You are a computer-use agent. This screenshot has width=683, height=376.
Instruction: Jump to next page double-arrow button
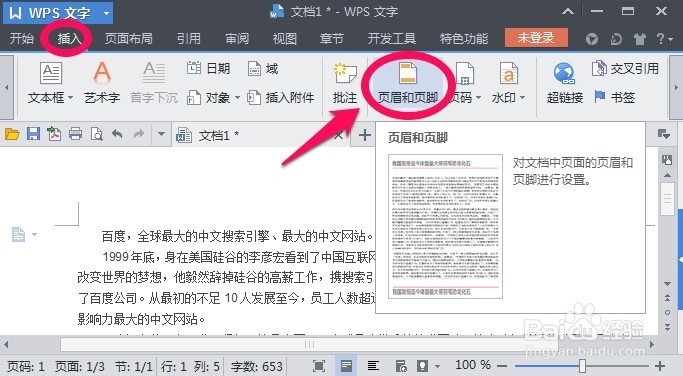pyautogui.click(x=667, y=327)
